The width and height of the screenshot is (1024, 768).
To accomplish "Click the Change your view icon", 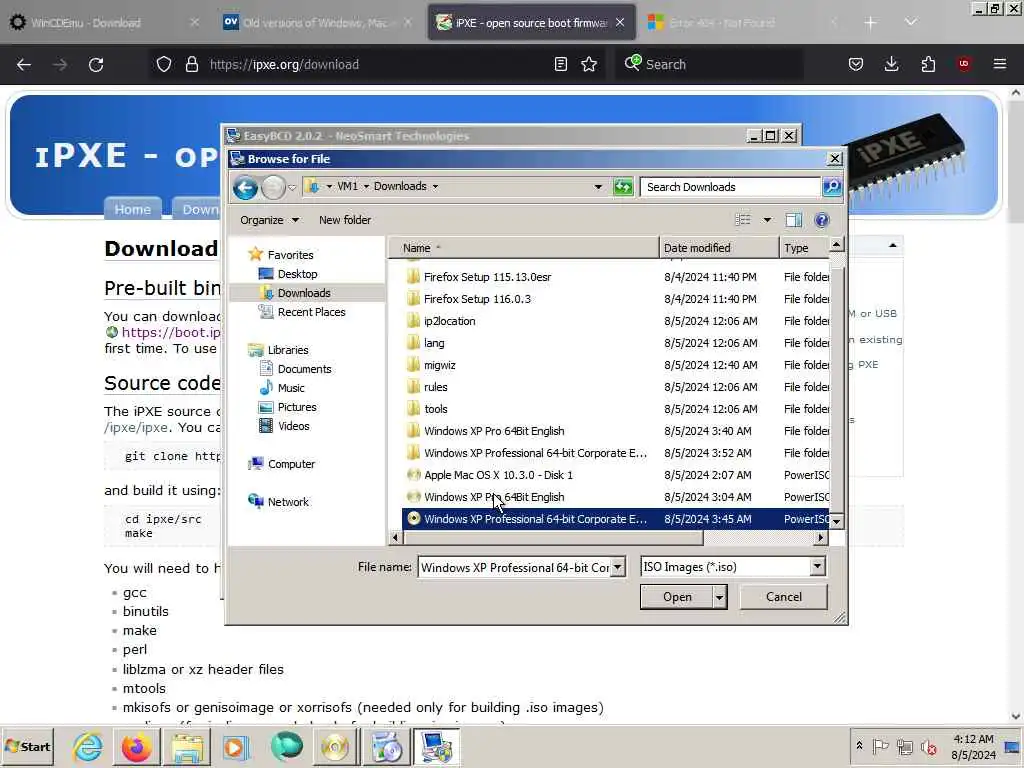I will [743, 220].
